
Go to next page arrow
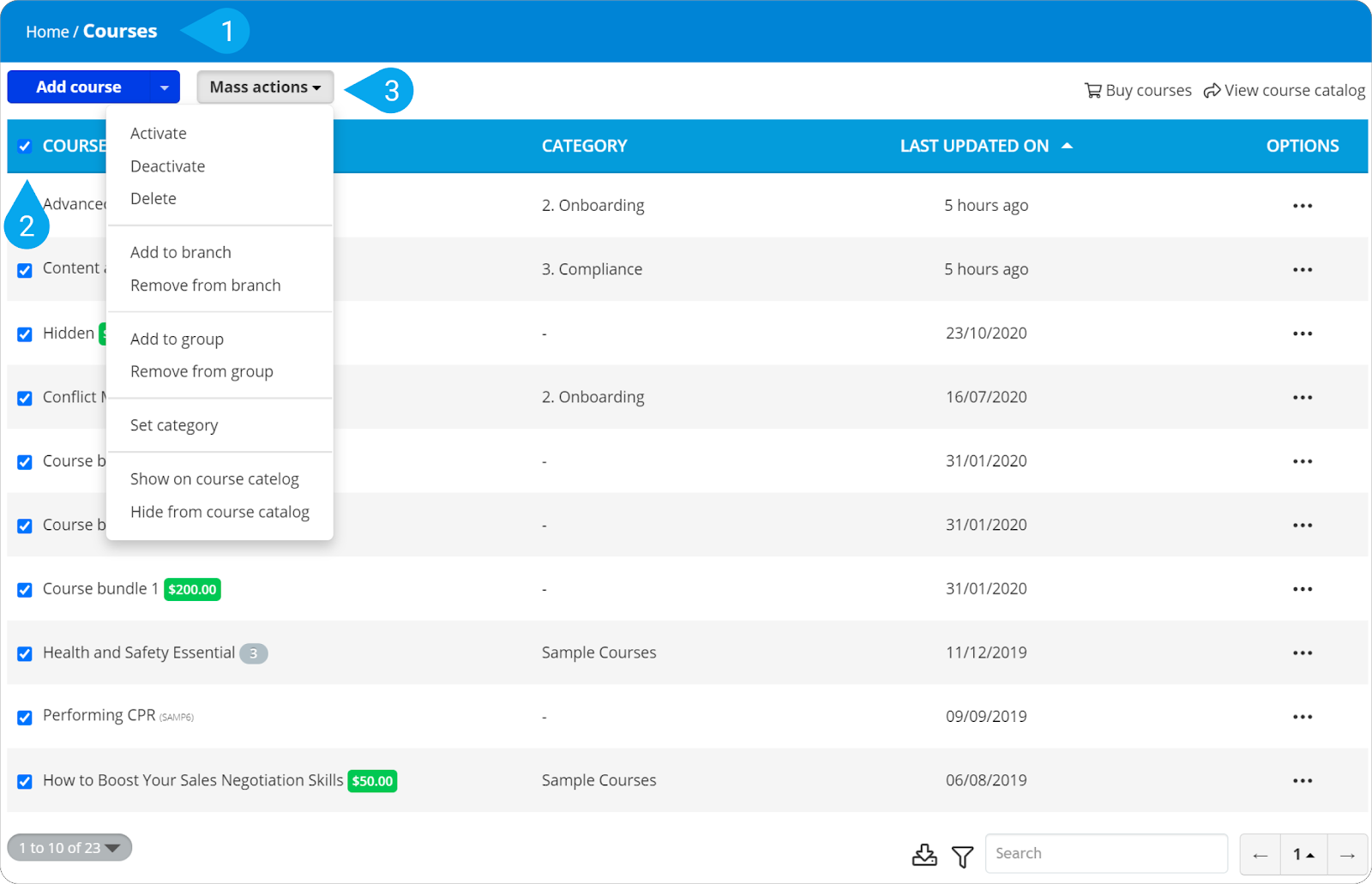(x=1348, y=855)
